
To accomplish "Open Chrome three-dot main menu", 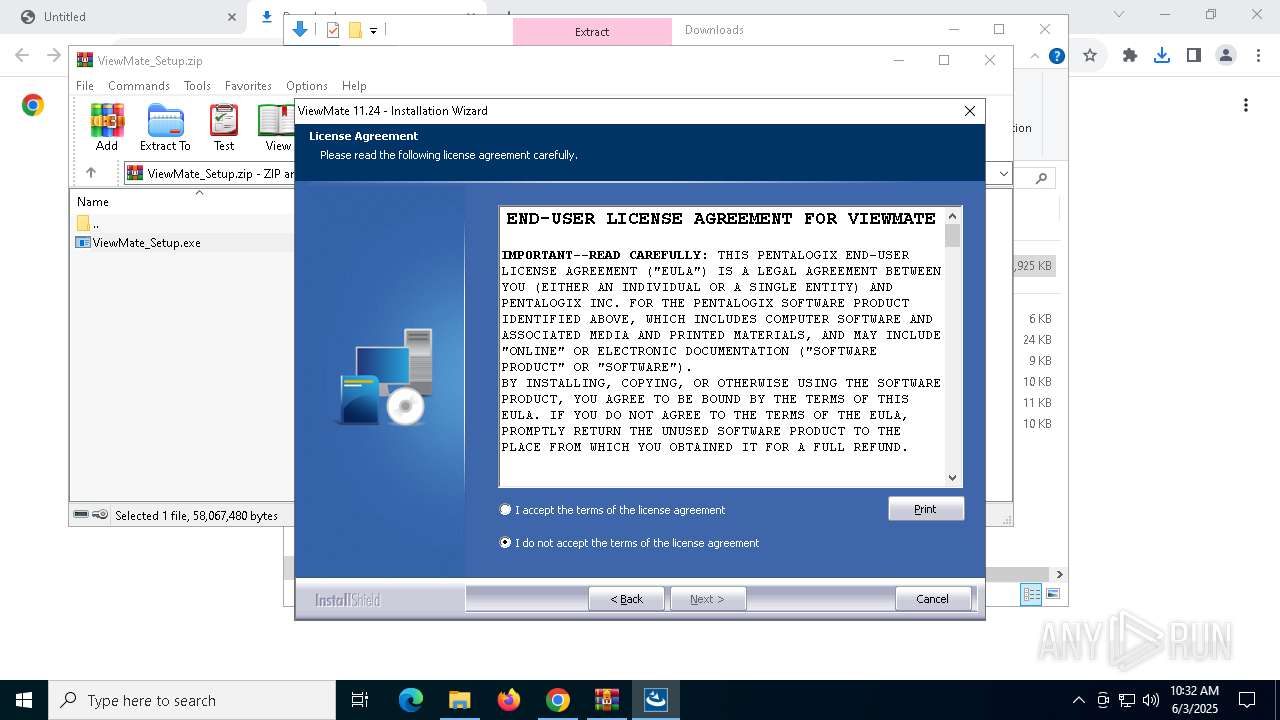I will pos(1257,56).
